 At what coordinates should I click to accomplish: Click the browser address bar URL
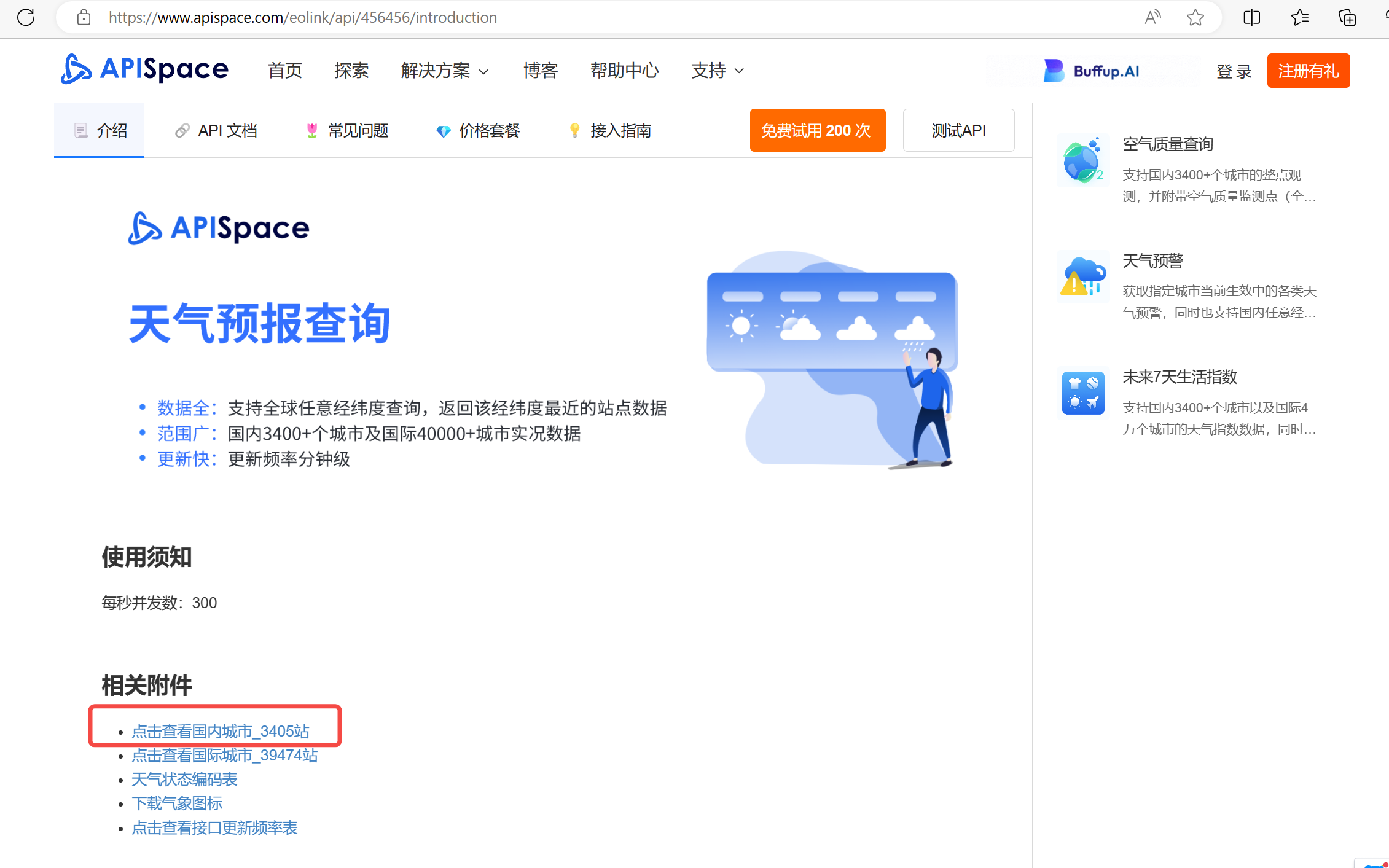302,17
